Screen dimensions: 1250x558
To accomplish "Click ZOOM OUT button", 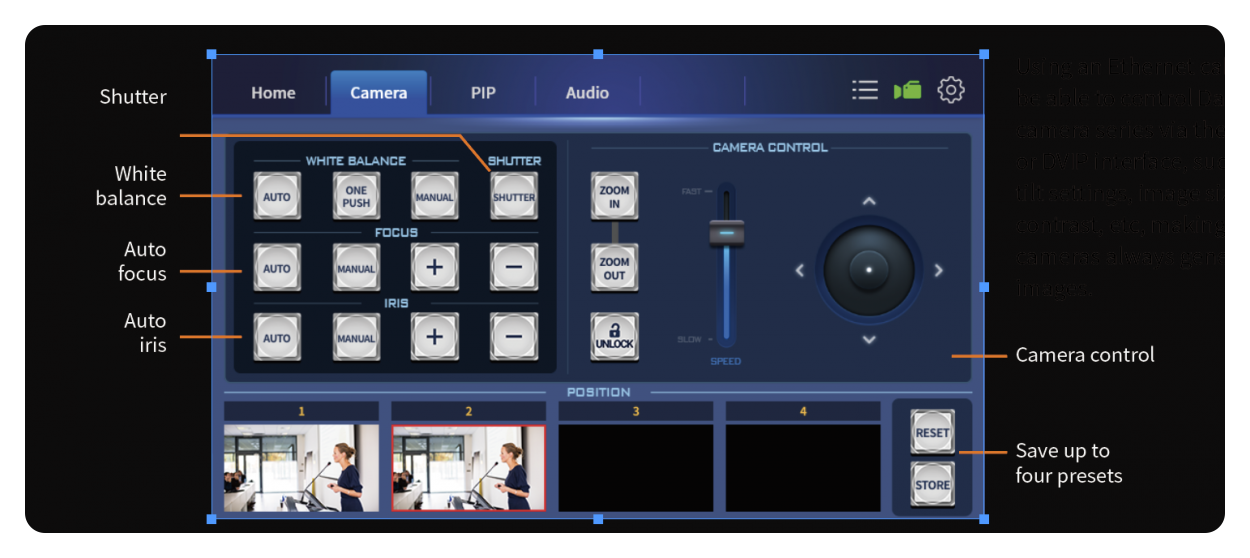I will point(614,268).
